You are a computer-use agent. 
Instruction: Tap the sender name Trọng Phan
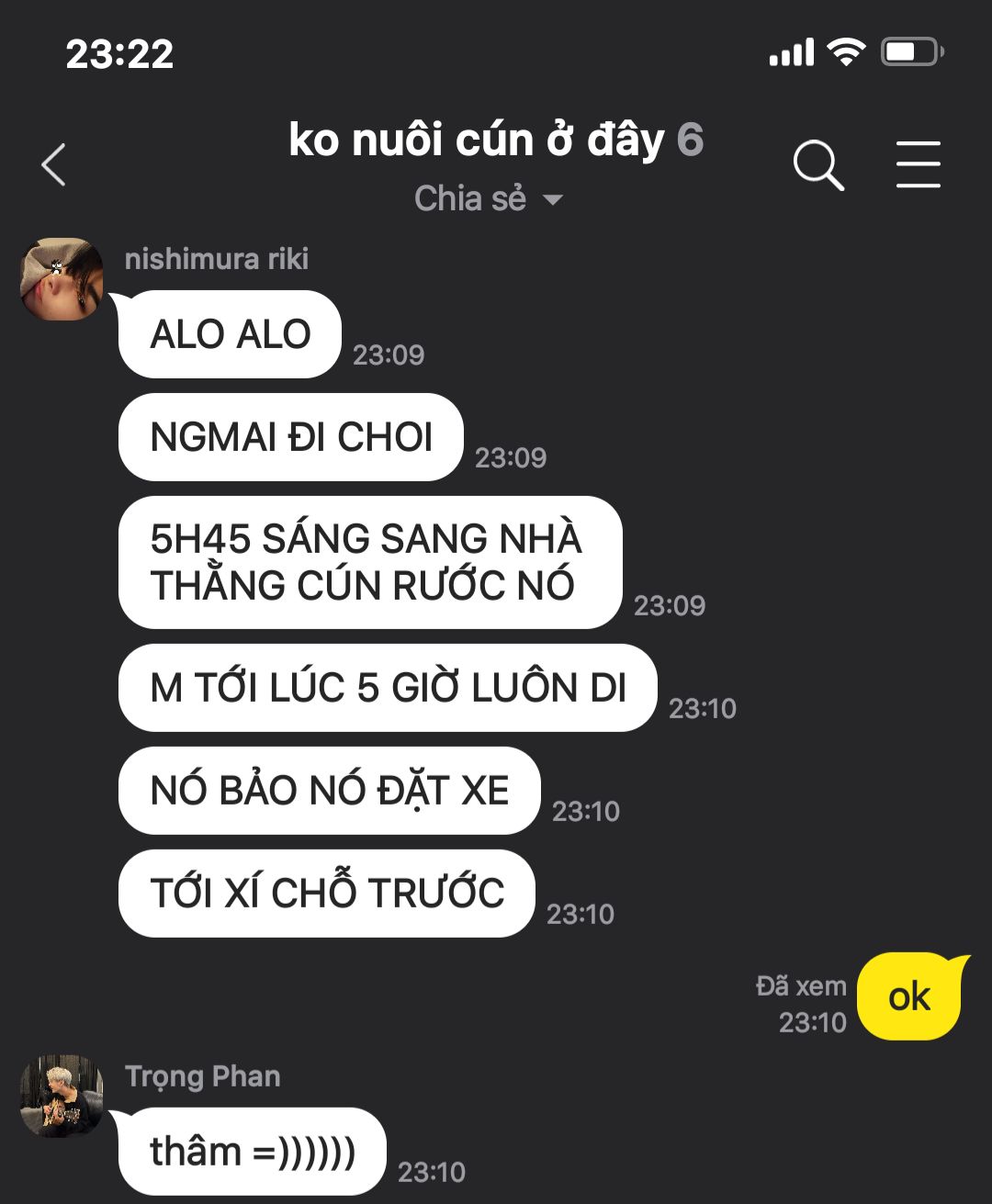tap(202, 1076)
